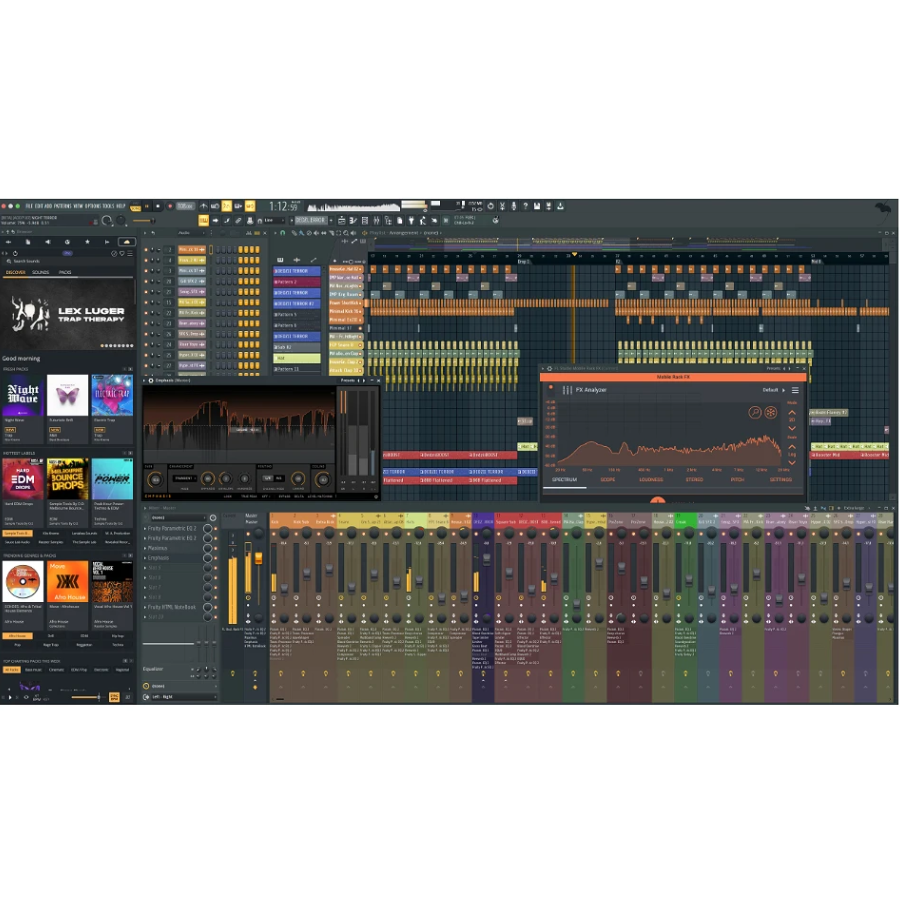900x900 pixels.
Task: Open the FX Analyzer 'Default' preset selector
Action: pos(773,390)
